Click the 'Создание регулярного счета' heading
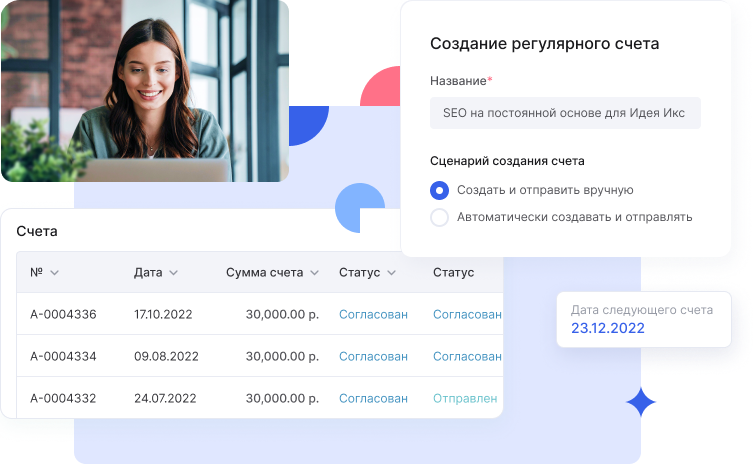Screen dimensions: 753x464 [545, 44]
